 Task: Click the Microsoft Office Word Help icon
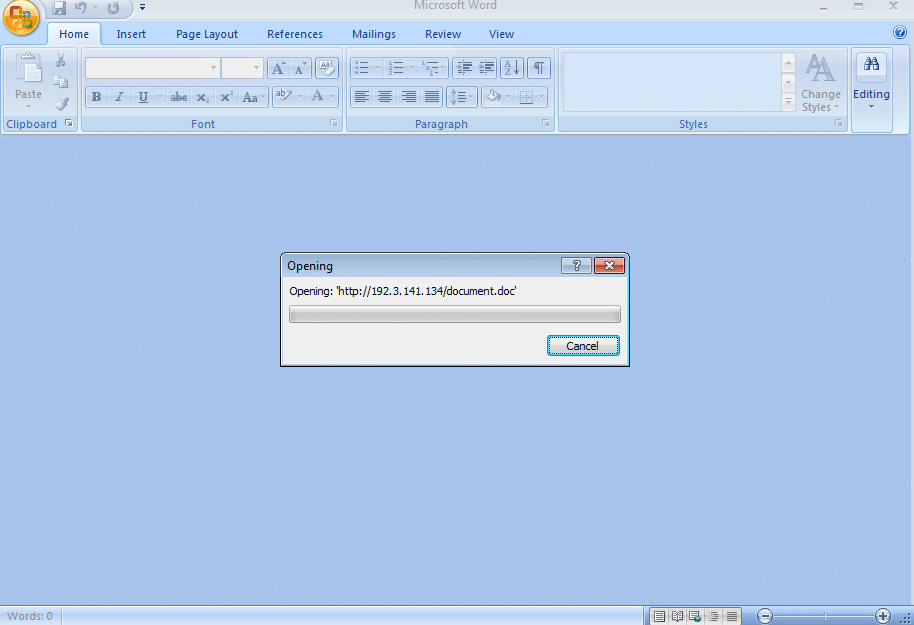900,32
